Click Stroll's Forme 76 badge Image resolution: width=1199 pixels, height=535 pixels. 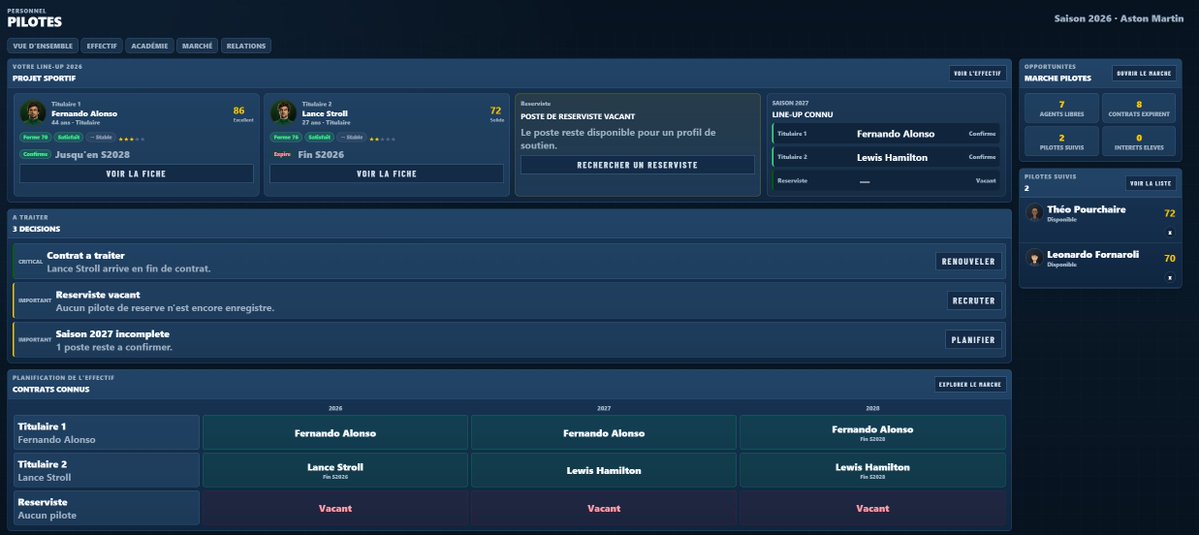pyautogui.click(x=286, y=138)
